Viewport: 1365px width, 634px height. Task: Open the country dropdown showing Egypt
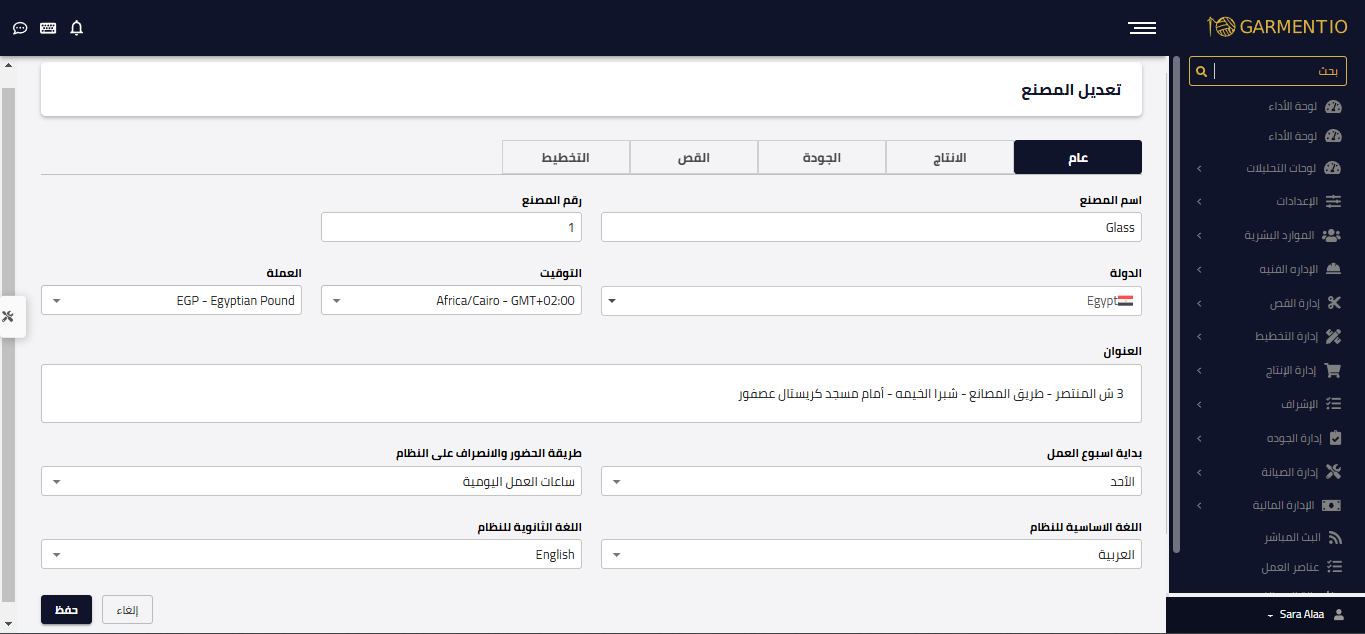point(871,300)
